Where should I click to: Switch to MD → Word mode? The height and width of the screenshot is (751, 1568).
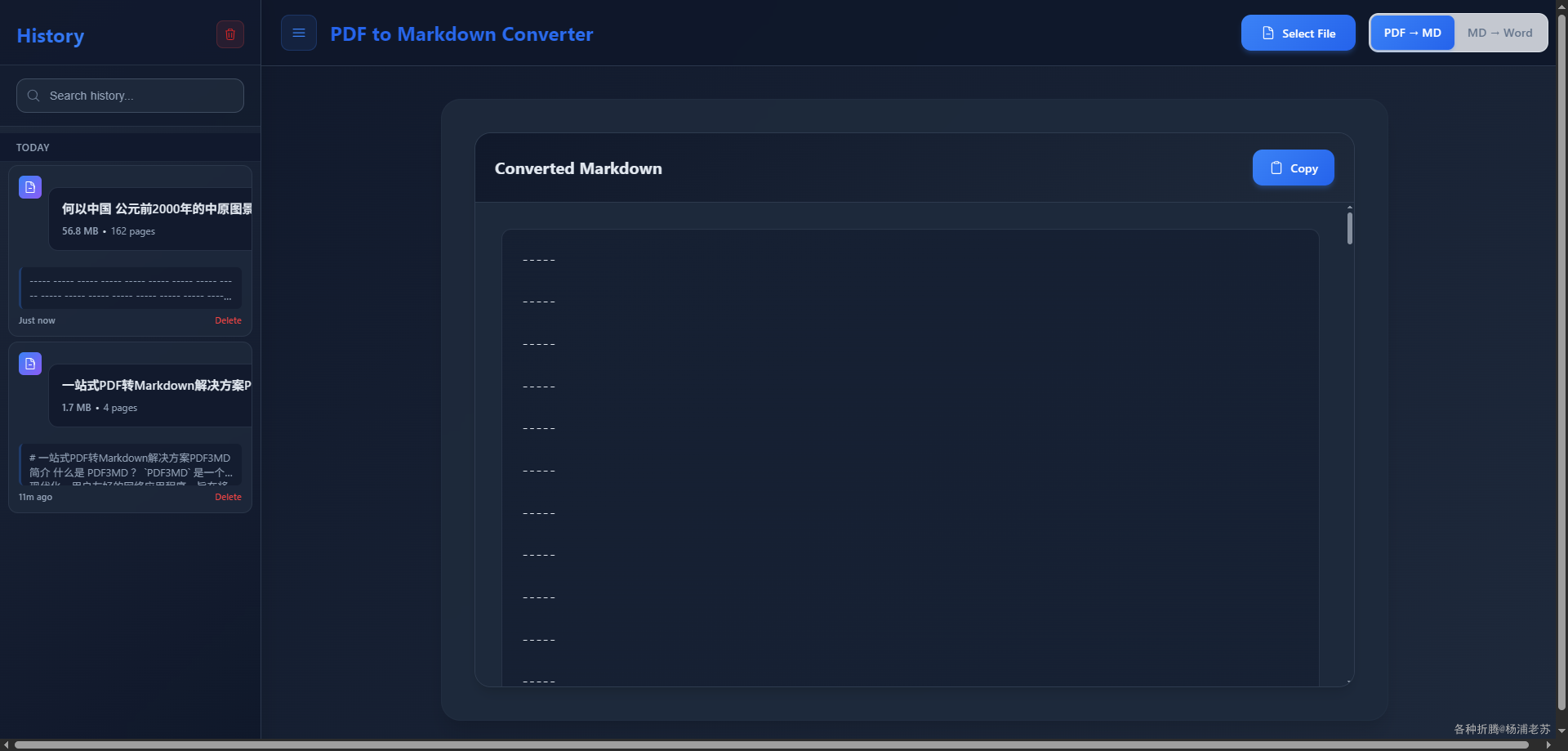click(1500, 33)
